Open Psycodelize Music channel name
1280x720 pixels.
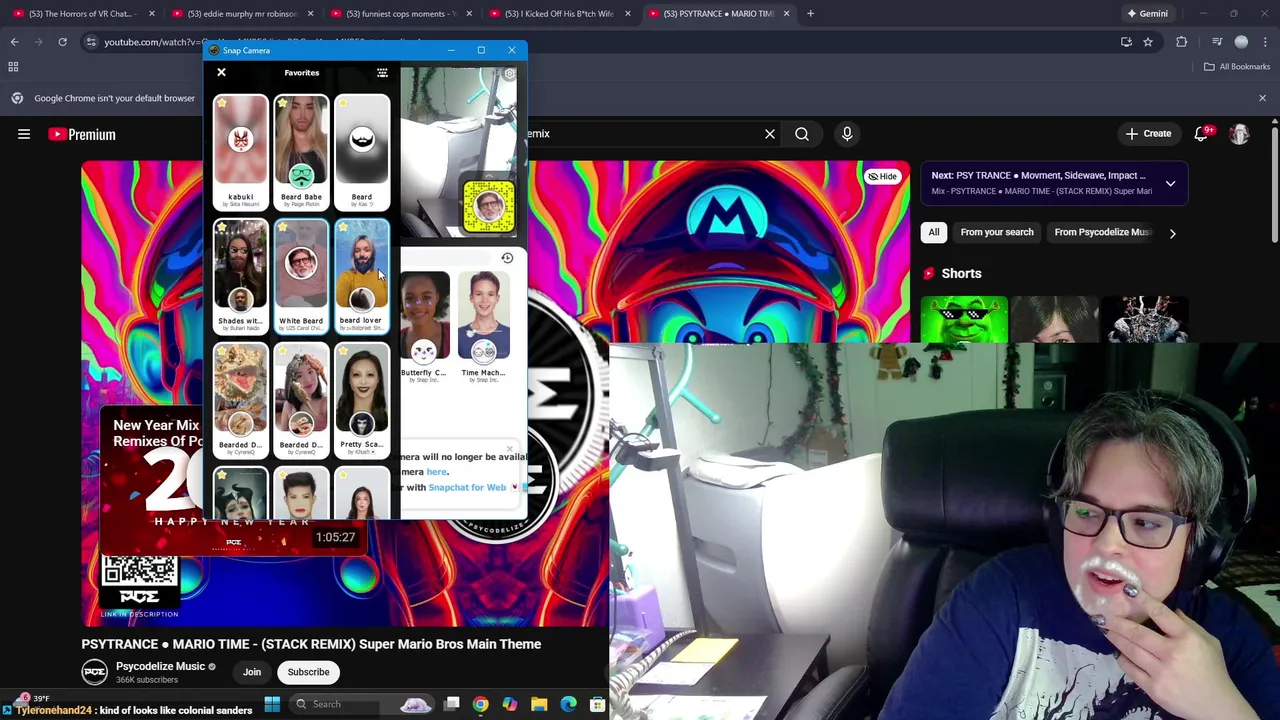click(x=160, y=666)
